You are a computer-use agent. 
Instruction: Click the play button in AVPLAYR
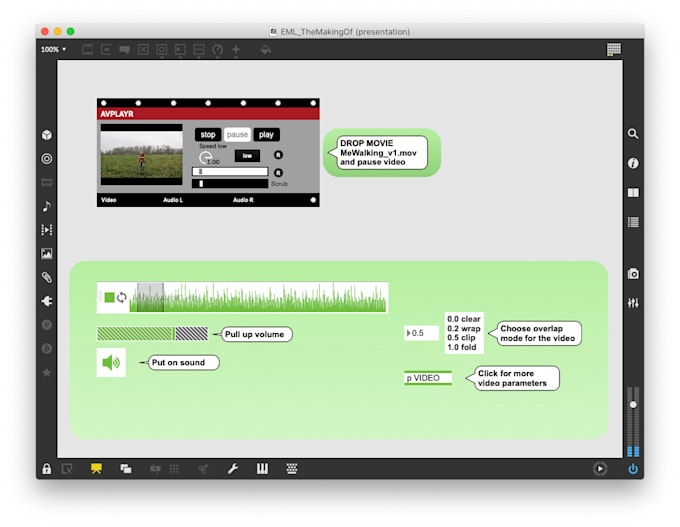266,135
